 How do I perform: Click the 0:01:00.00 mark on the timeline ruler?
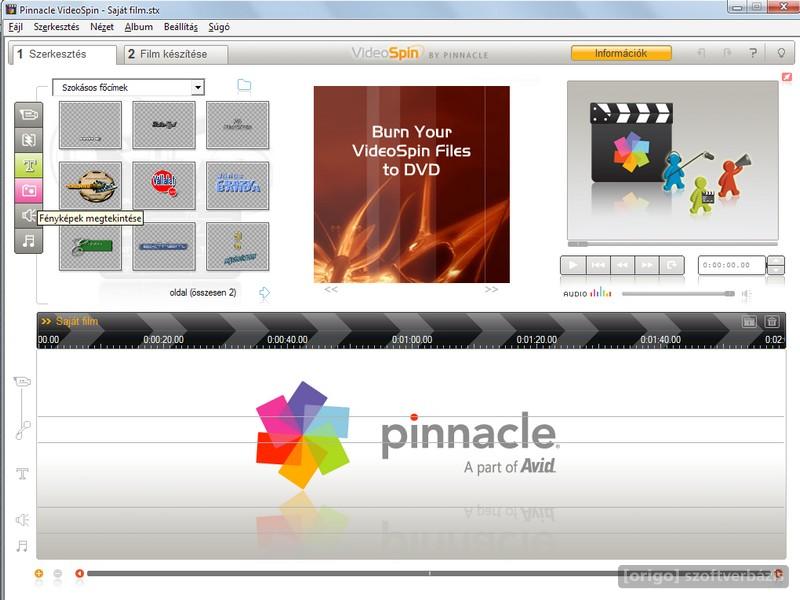tap(412, 340)
